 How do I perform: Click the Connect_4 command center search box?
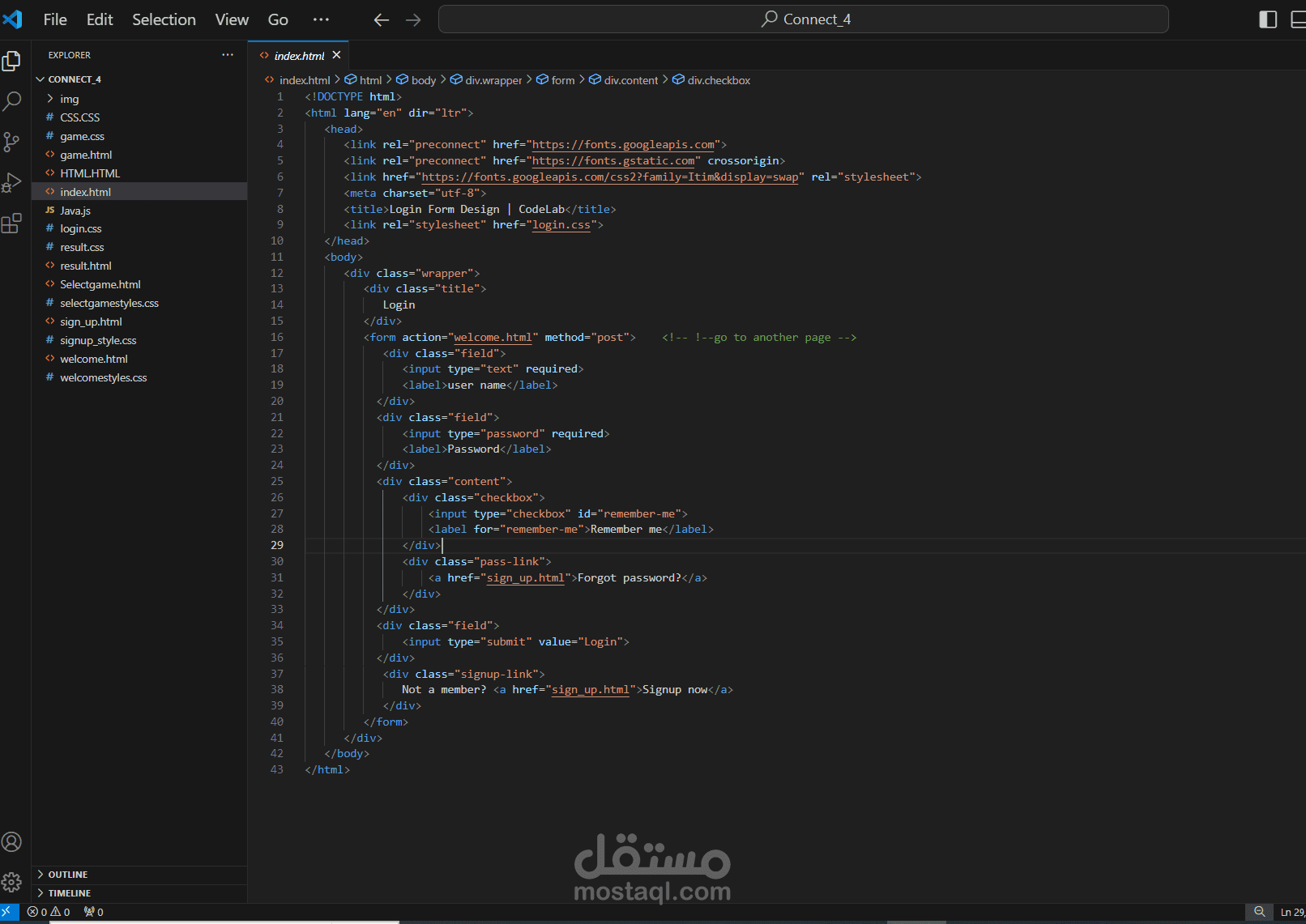803,19
